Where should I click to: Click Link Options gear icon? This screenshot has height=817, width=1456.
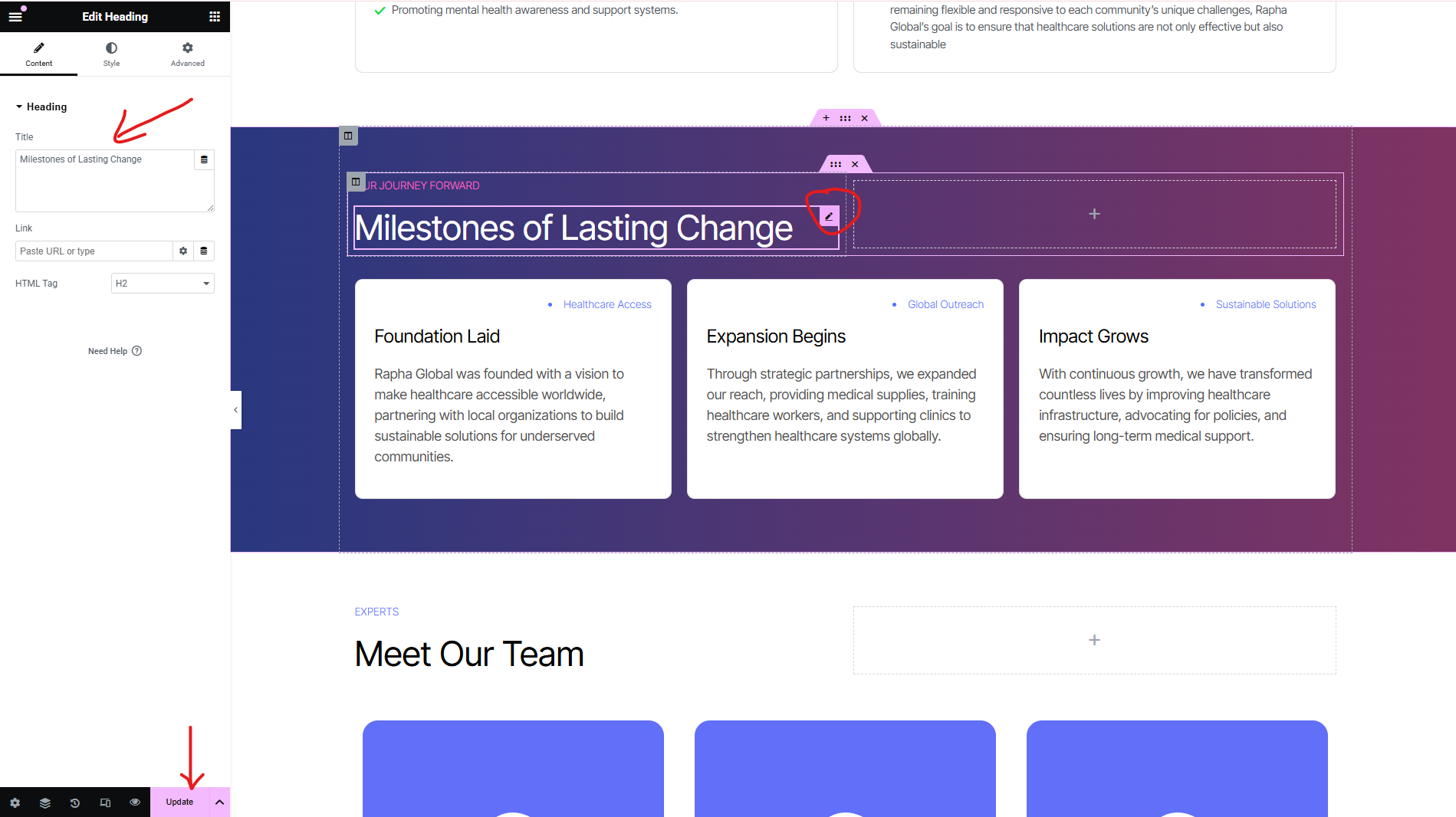coord(183,251)
